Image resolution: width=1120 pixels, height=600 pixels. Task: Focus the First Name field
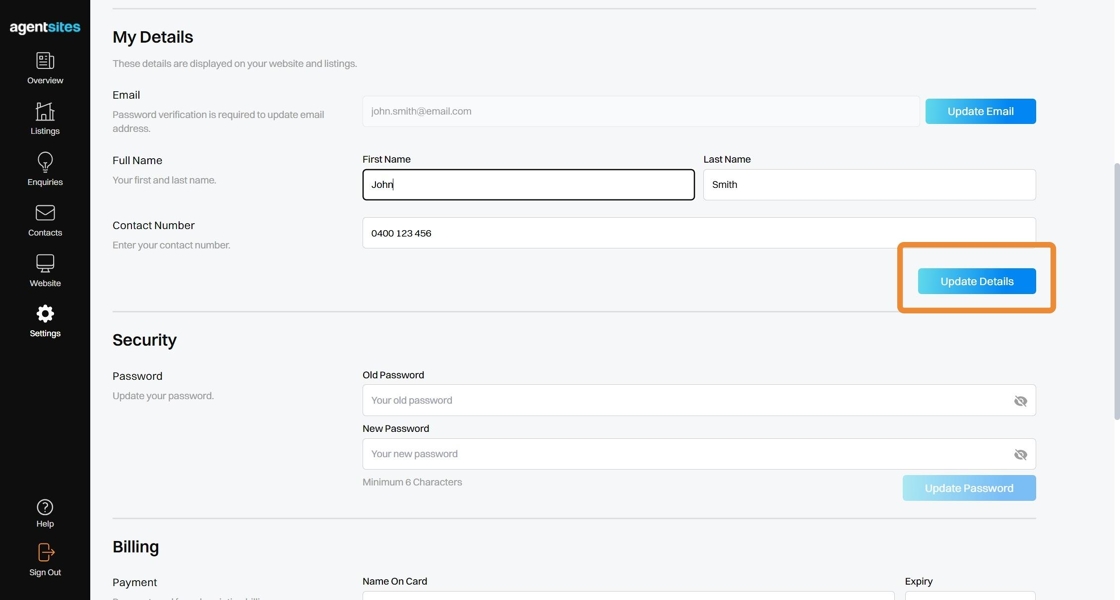528,185
